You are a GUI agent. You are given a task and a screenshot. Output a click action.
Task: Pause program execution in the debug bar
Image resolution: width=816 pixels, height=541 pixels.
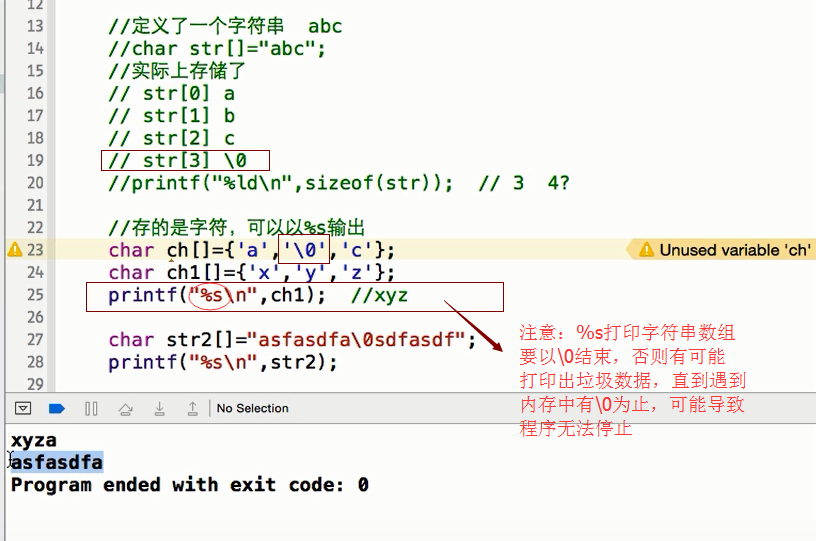pyautogui.click(x=91, y=409)
